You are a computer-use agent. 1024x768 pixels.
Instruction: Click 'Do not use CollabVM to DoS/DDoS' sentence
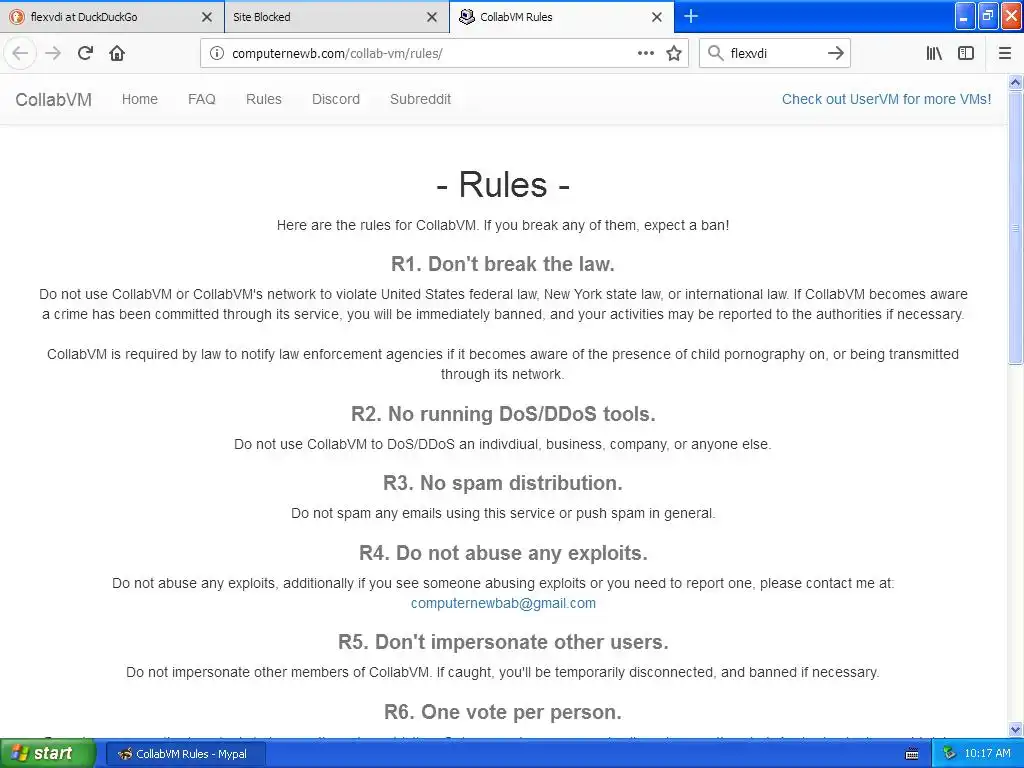[503, 444]
